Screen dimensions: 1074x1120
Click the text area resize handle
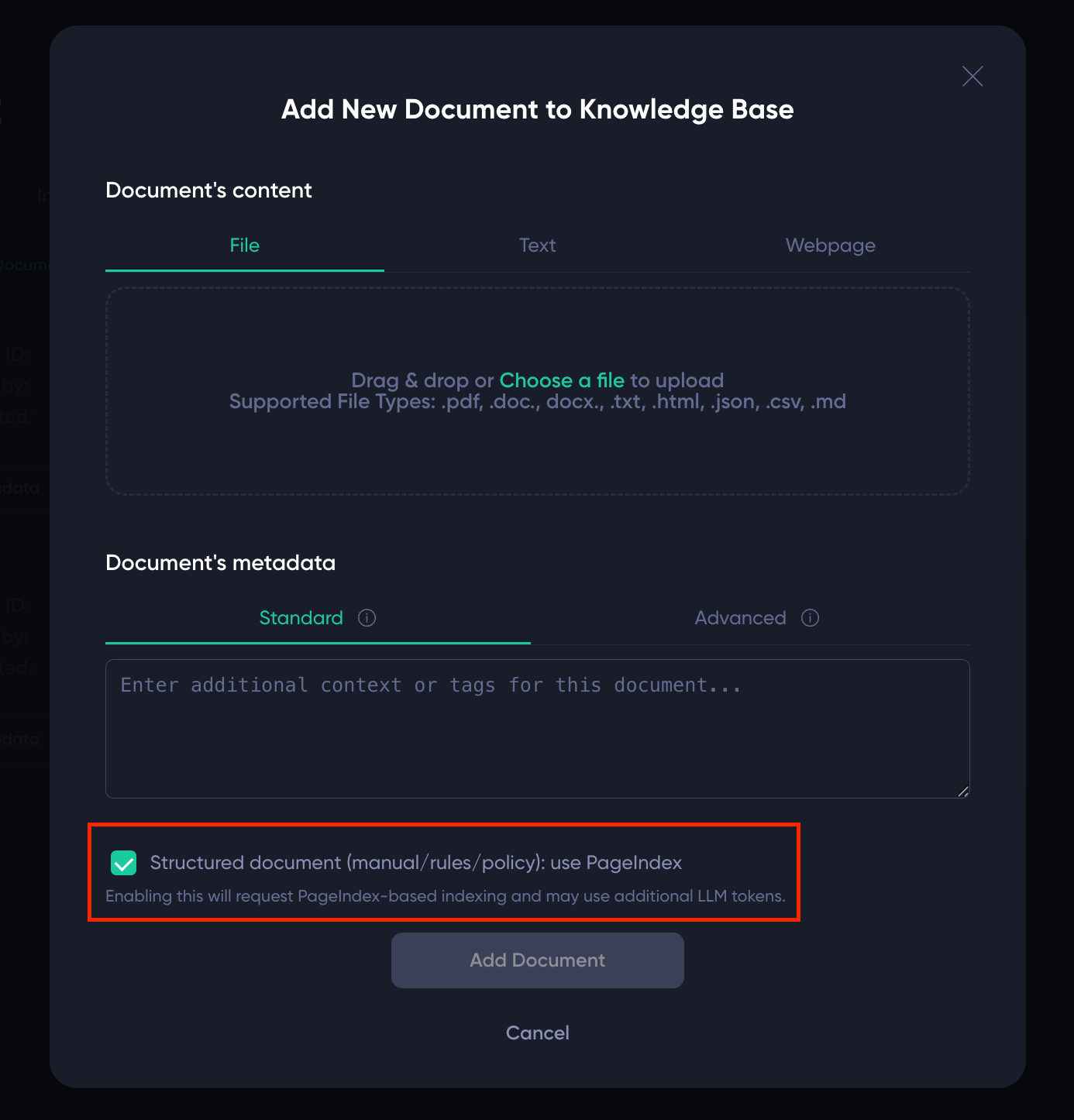(x=962, y=791)
